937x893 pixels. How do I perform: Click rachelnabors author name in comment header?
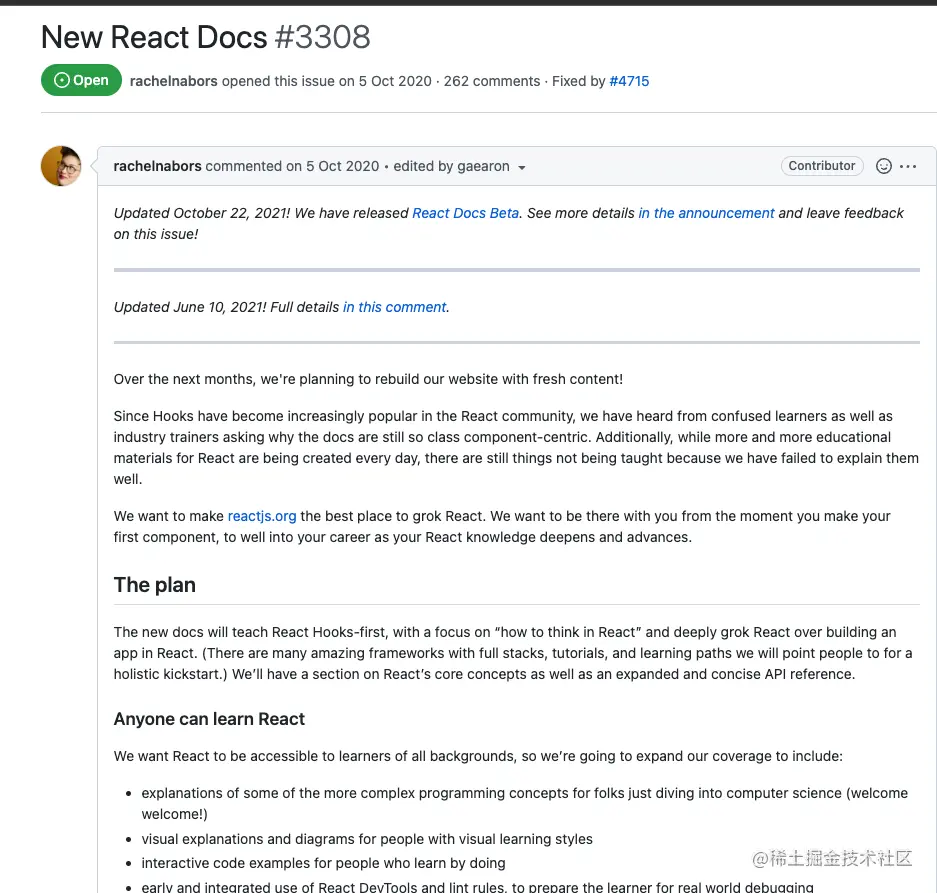[157, 166]
